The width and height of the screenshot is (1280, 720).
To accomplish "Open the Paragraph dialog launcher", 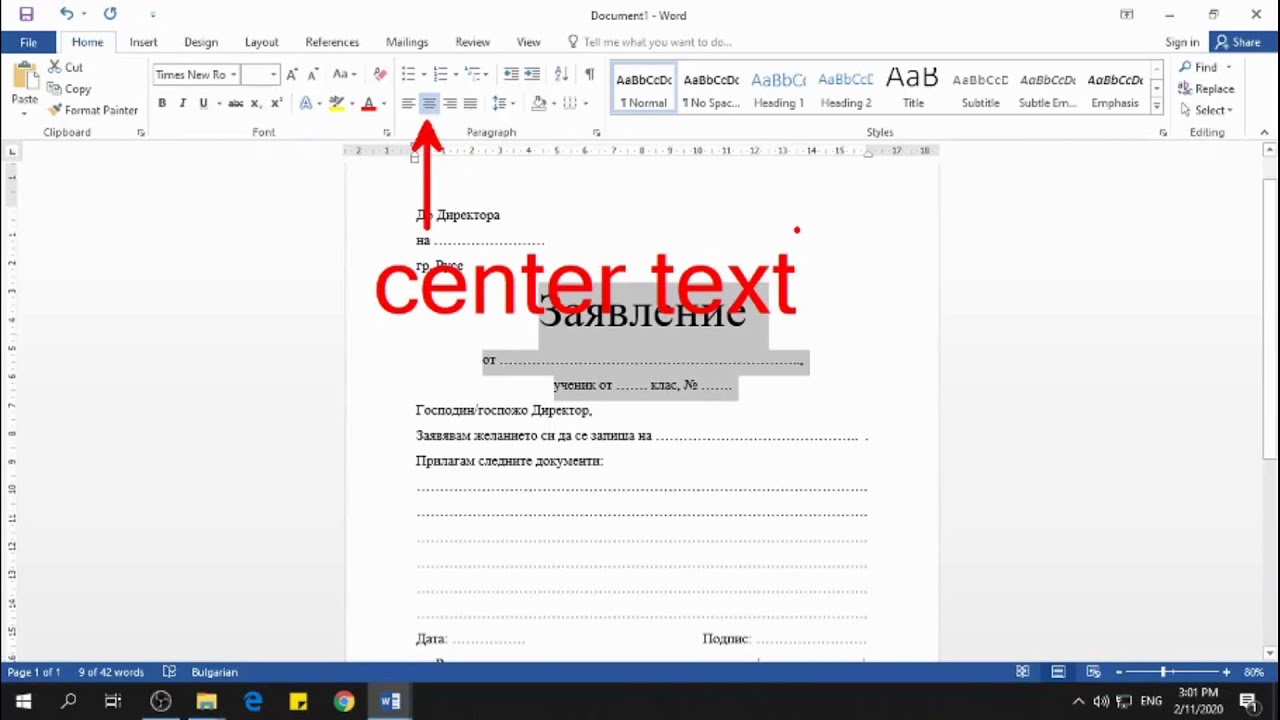I will pos(596,132).
